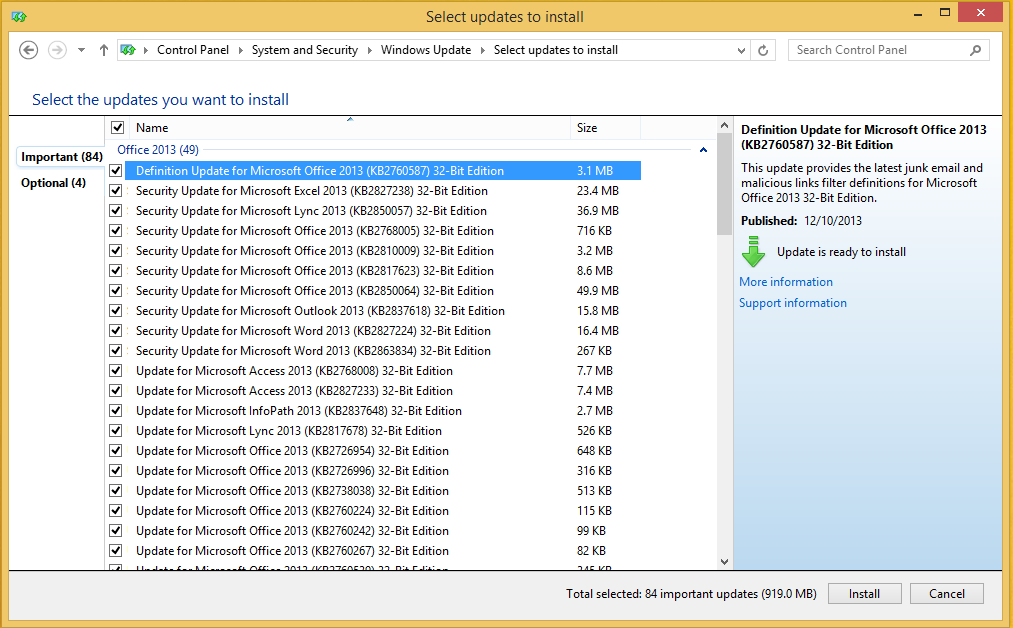Select Security Update for Office 2013 KB2817623
Viewport: 1013px width, 628px height.
[x=315, y=271]
